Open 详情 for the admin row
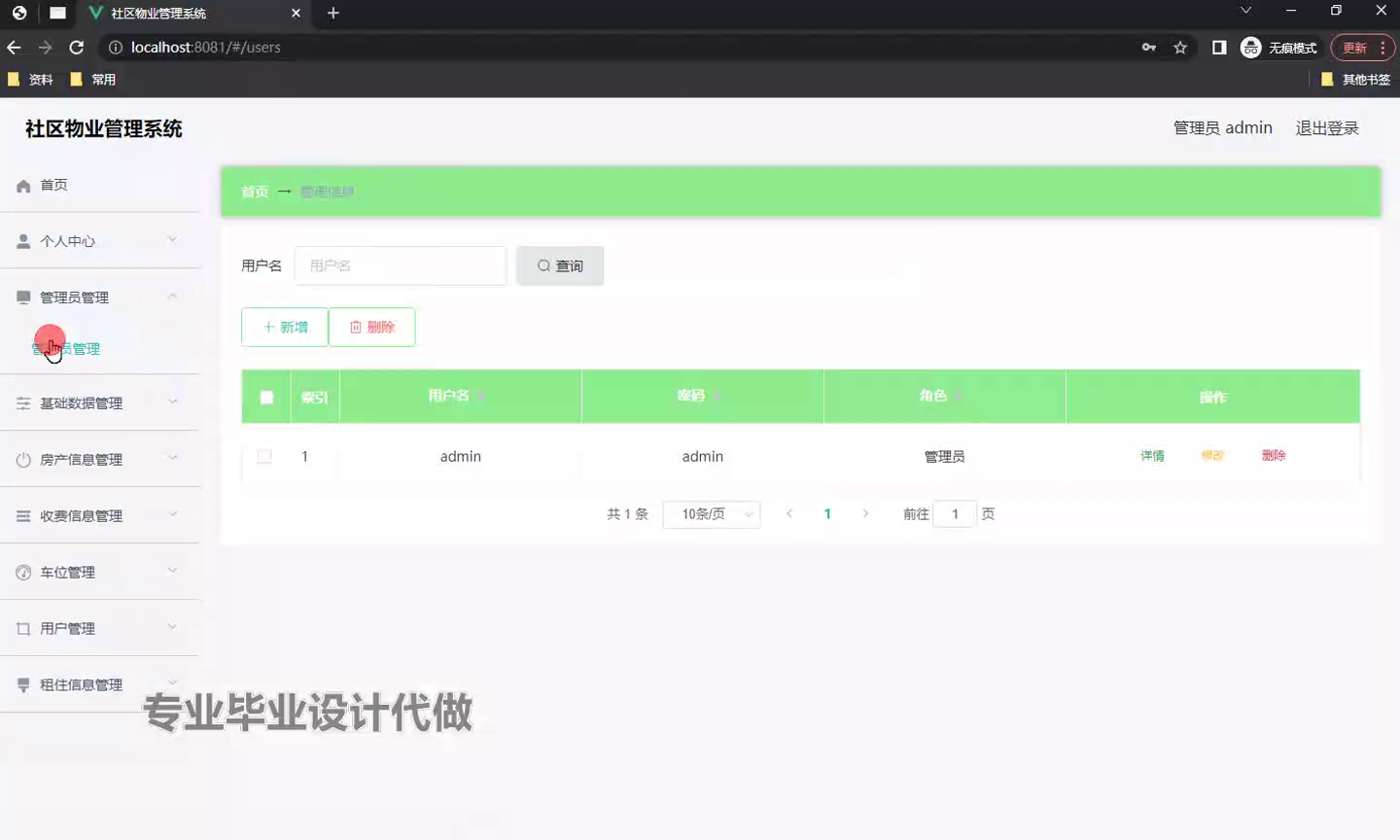Viewport: 1400px width, 840px height. (x=1152, y=455)
